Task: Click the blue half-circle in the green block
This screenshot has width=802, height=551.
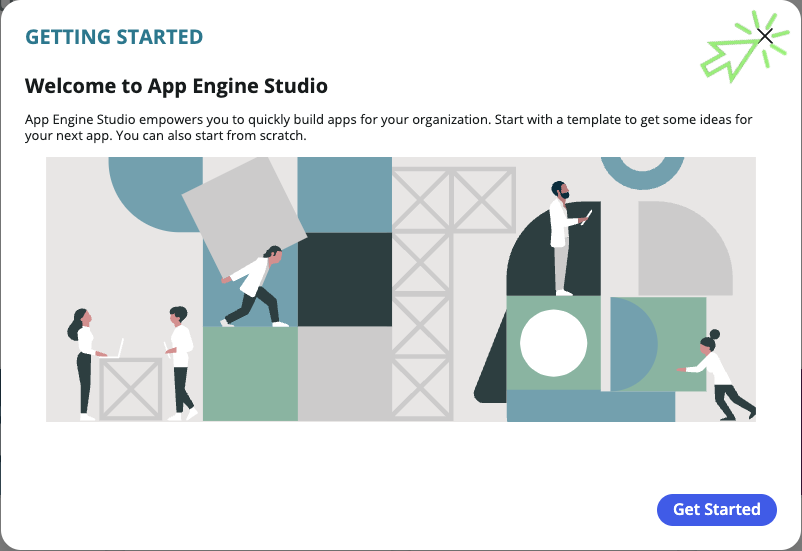Action: (630, 344)
